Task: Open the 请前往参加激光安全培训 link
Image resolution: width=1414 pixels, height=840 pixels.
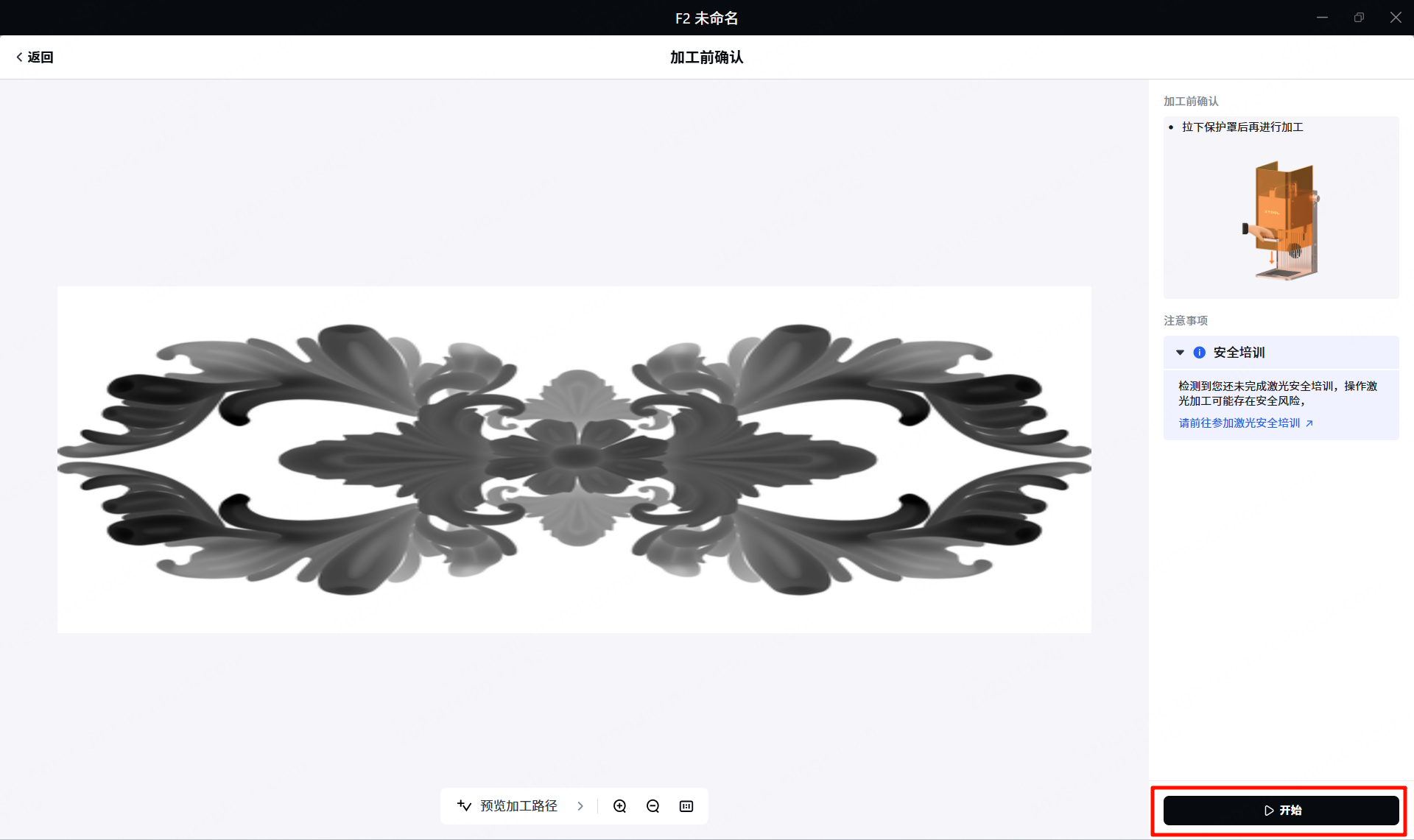Action: pos(1239,423)
